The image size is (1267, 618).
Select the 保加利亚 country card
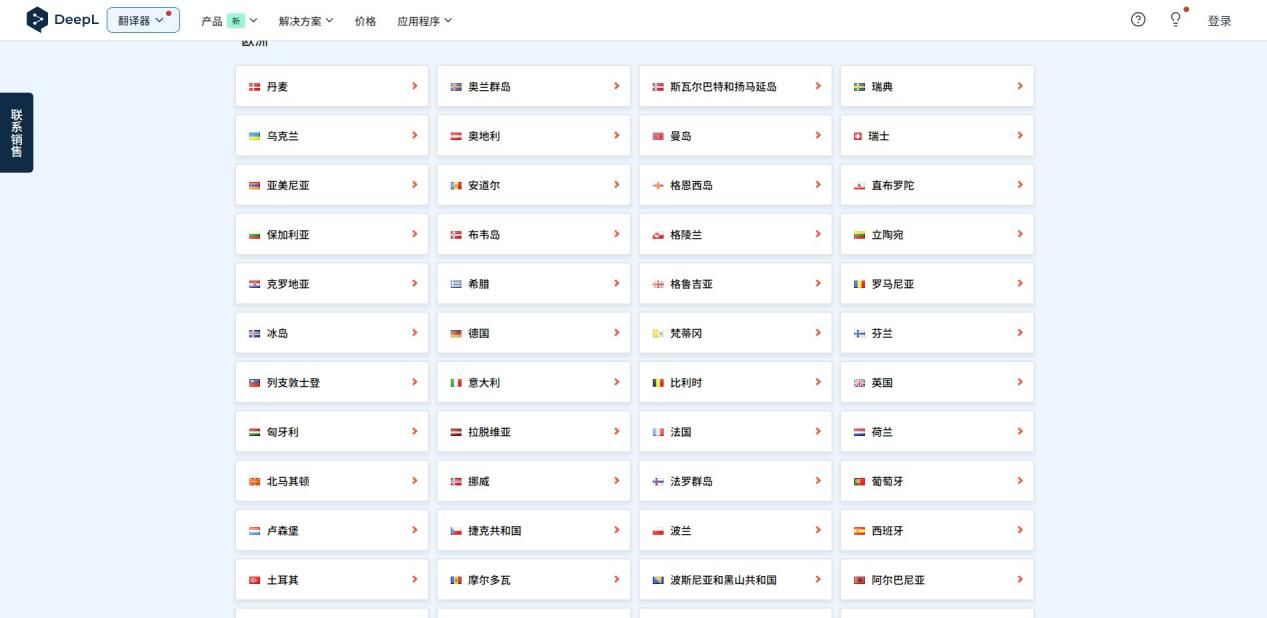[x=332, y=235]
